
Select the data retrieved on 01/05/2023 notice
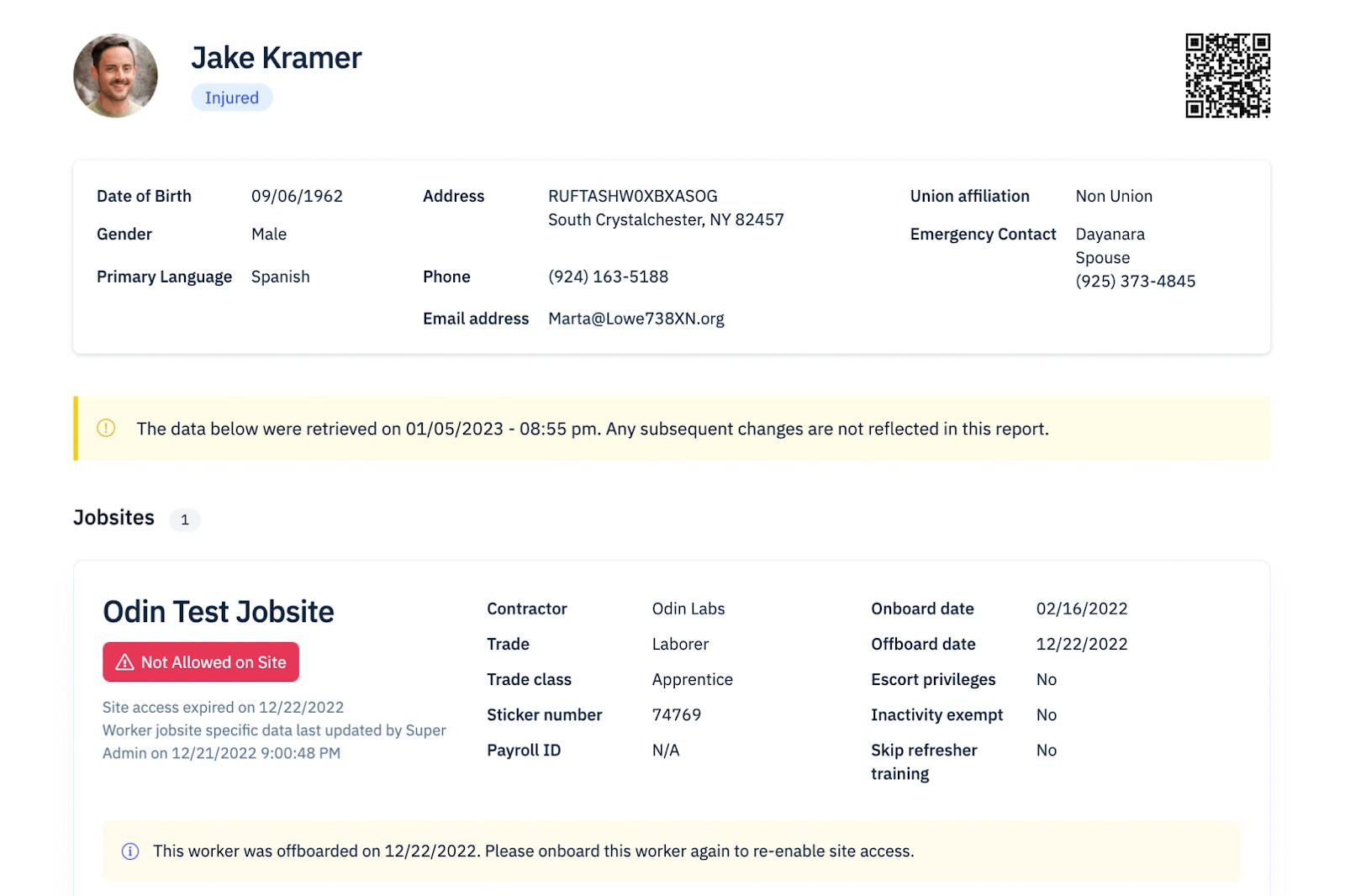click(x=593, y=429)
